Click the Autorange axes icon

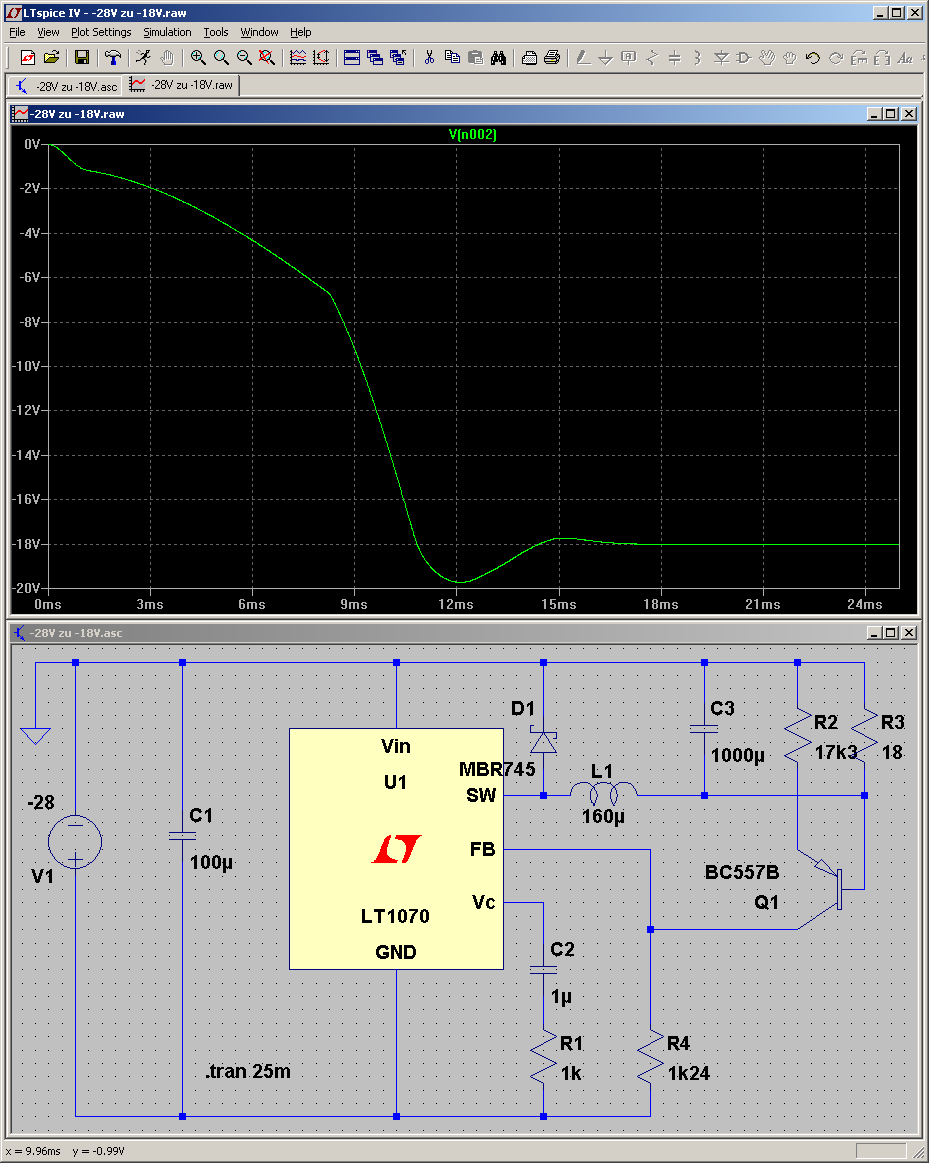321,57
